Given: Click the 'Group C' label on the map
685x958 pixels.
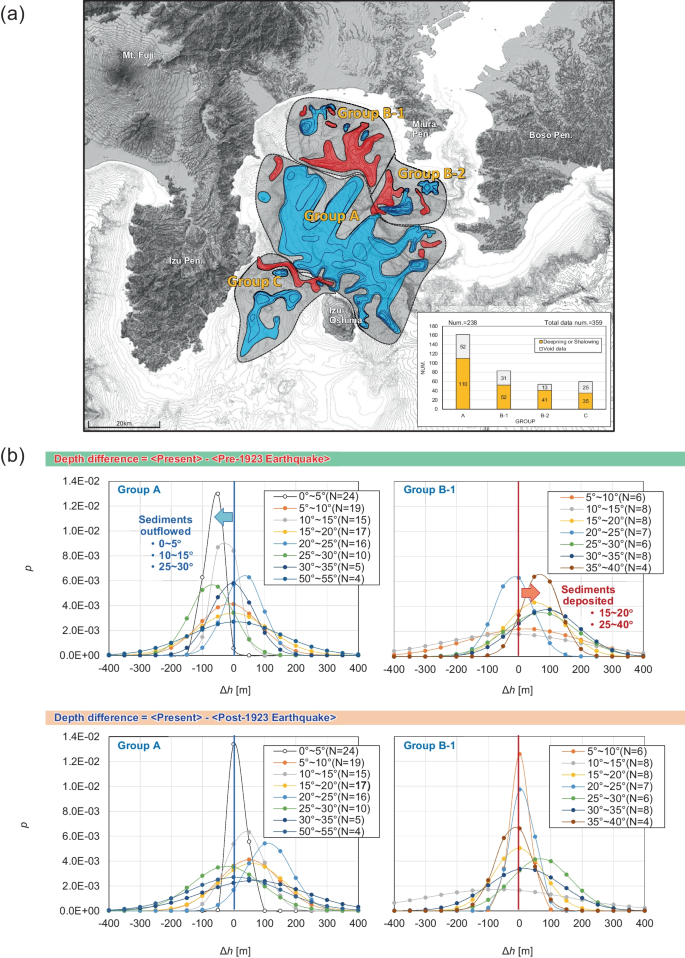Looking at the screenshot, I should click(255, 282).
